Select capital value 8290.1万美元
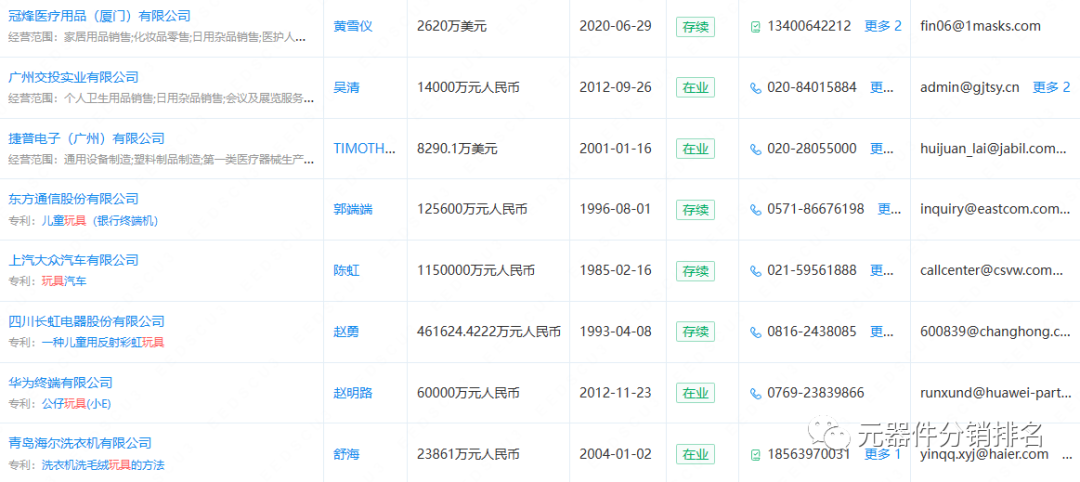 pyautogui.click(x=457, y=149)
